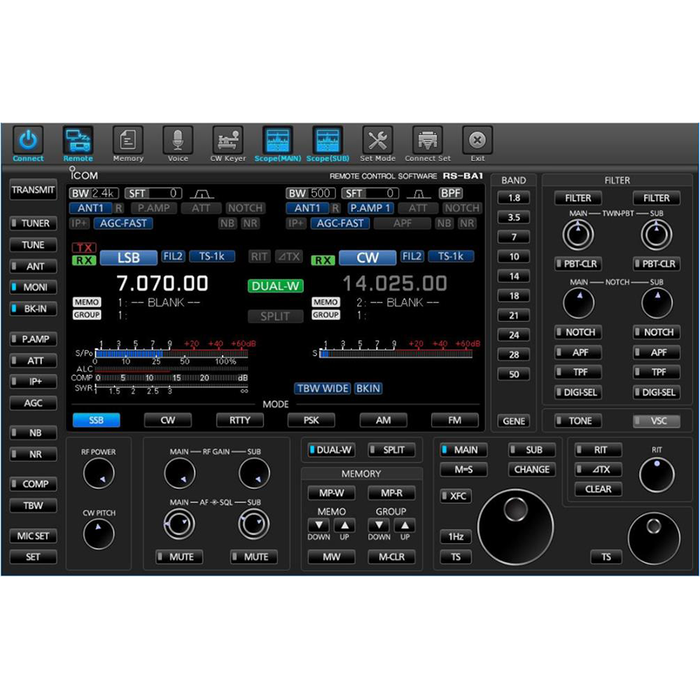Toggle the XFC button

tap(456, 496)
